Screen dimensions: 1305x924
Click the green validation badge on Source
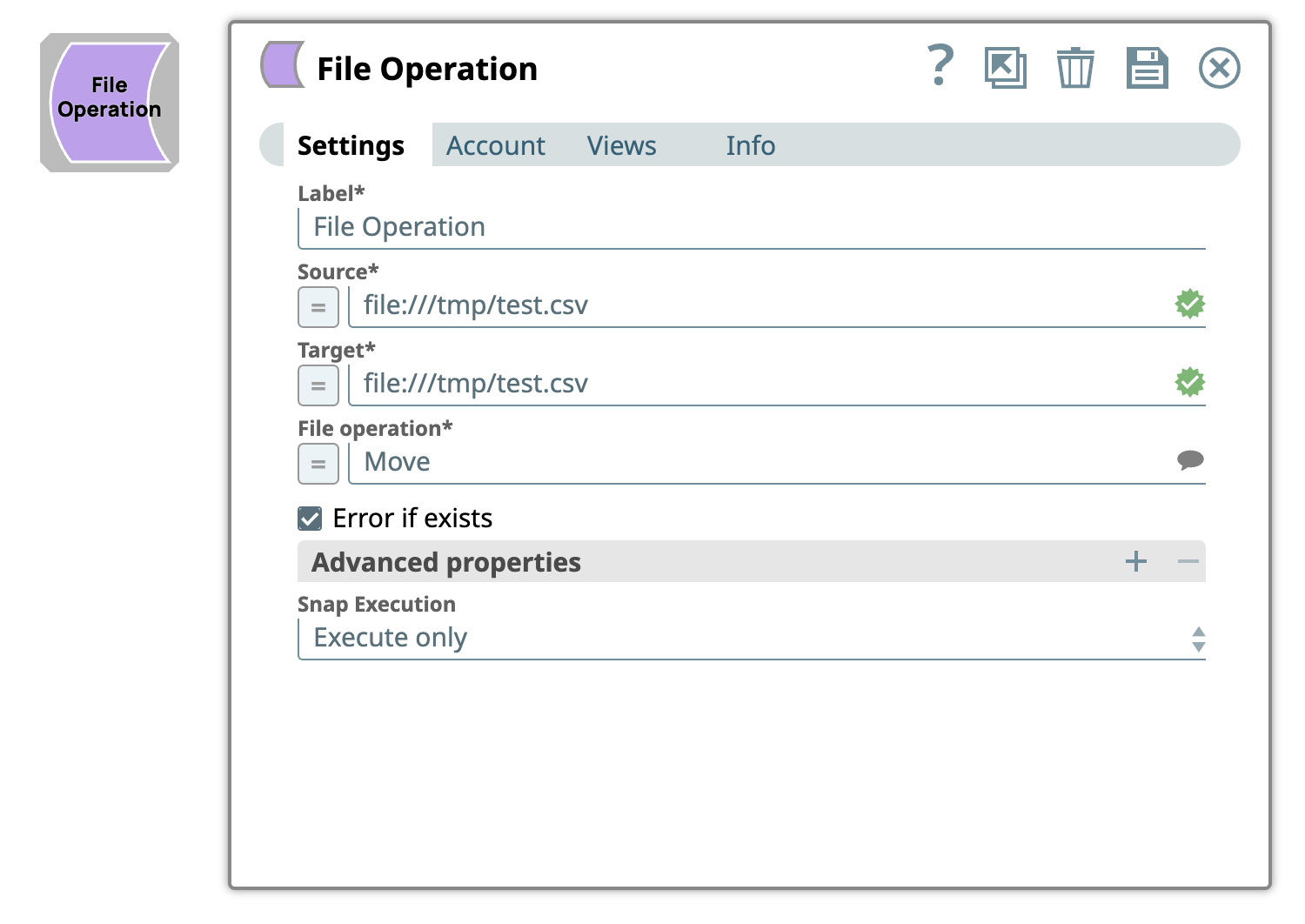point(1189,305)
